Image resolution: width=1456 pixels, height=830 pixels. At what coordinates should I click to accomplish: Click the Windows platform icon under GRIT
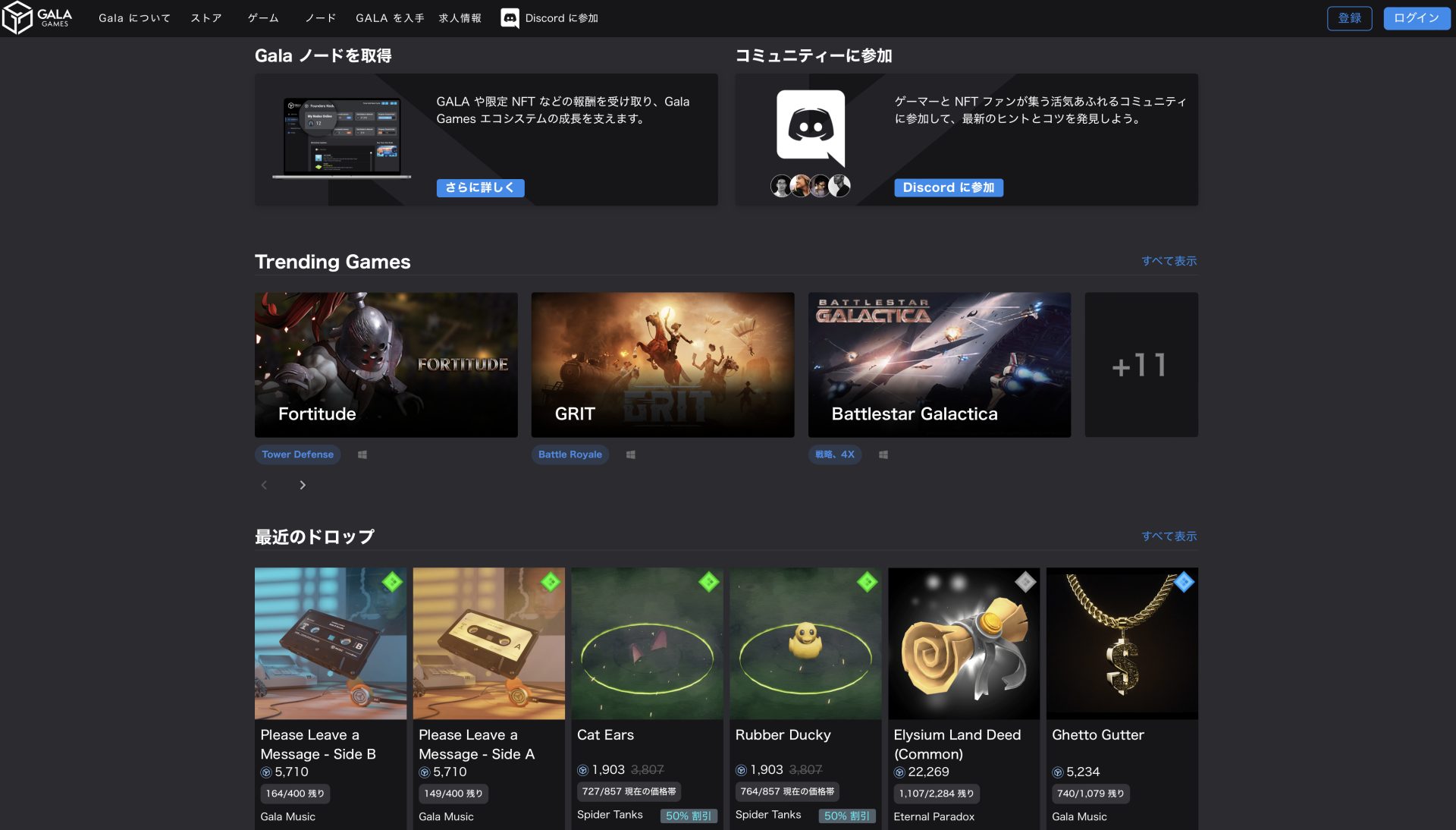[x=630, y=454]
